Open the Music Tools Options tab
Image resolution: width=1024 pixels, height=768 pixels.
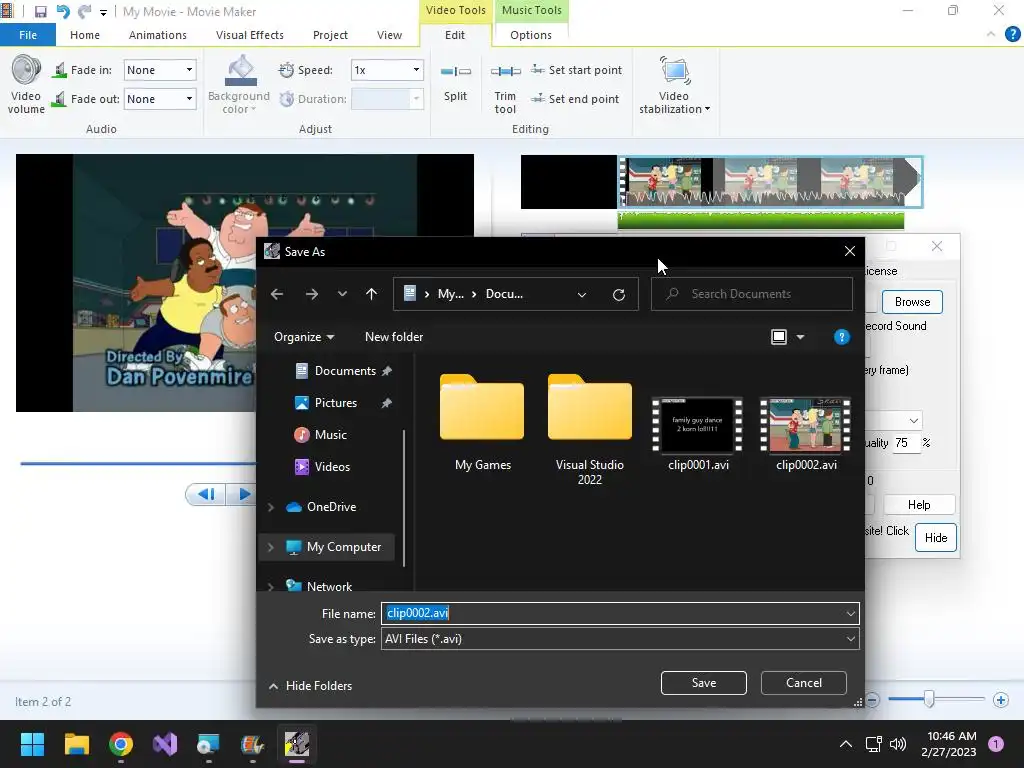click(531, 35)
